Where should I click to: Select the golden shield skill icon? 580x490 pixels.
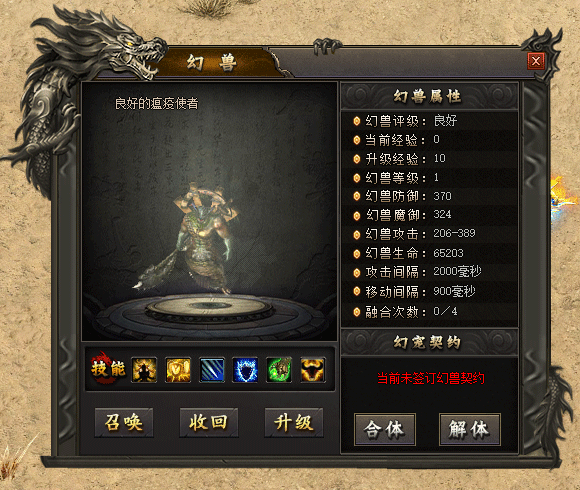[178, 369]
